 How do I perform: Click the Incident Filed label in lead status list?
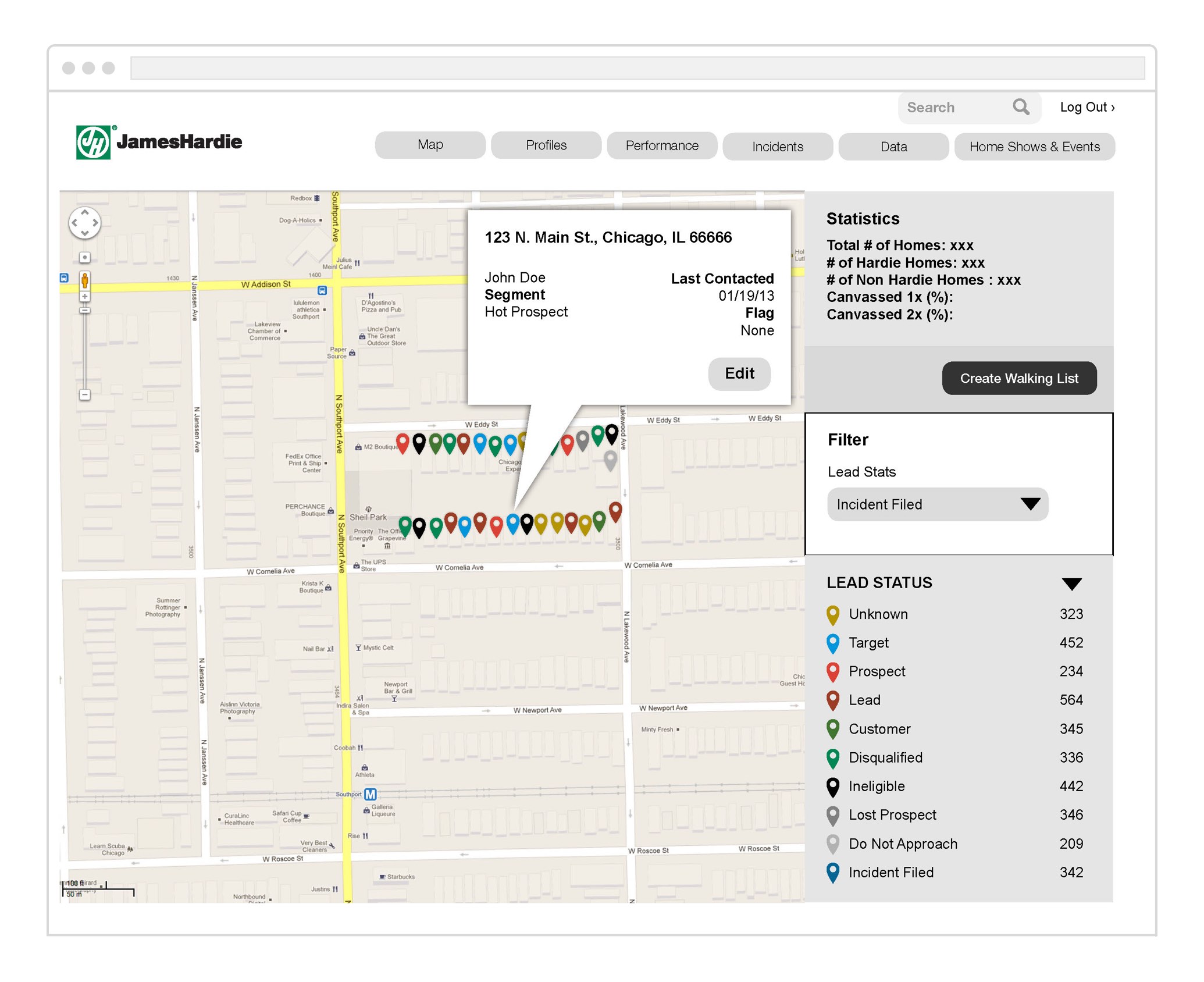click(891, 872)
